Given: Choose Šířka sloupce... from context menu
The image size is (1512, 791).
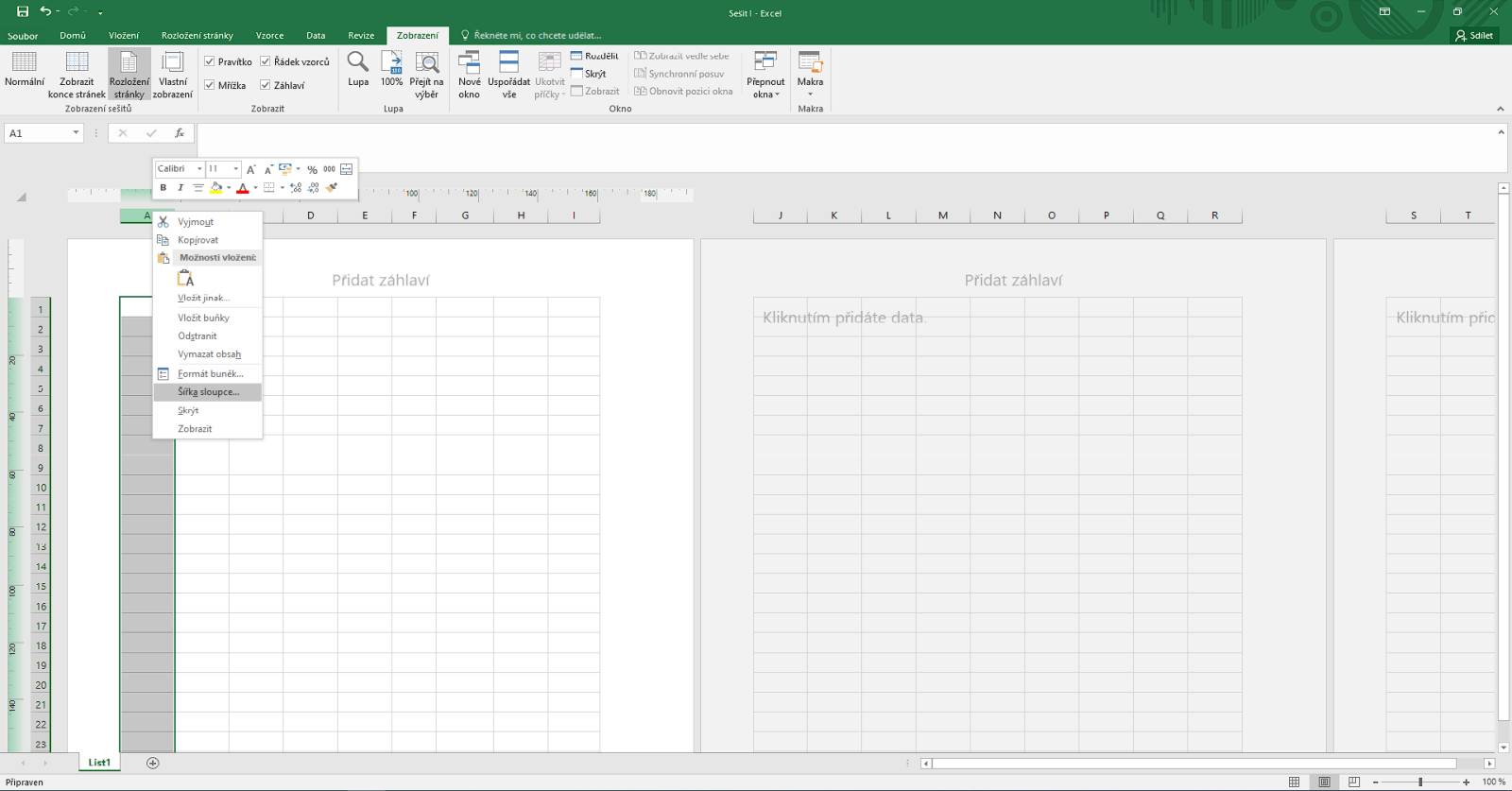Looking at the screenshot, I should [208, 391].
